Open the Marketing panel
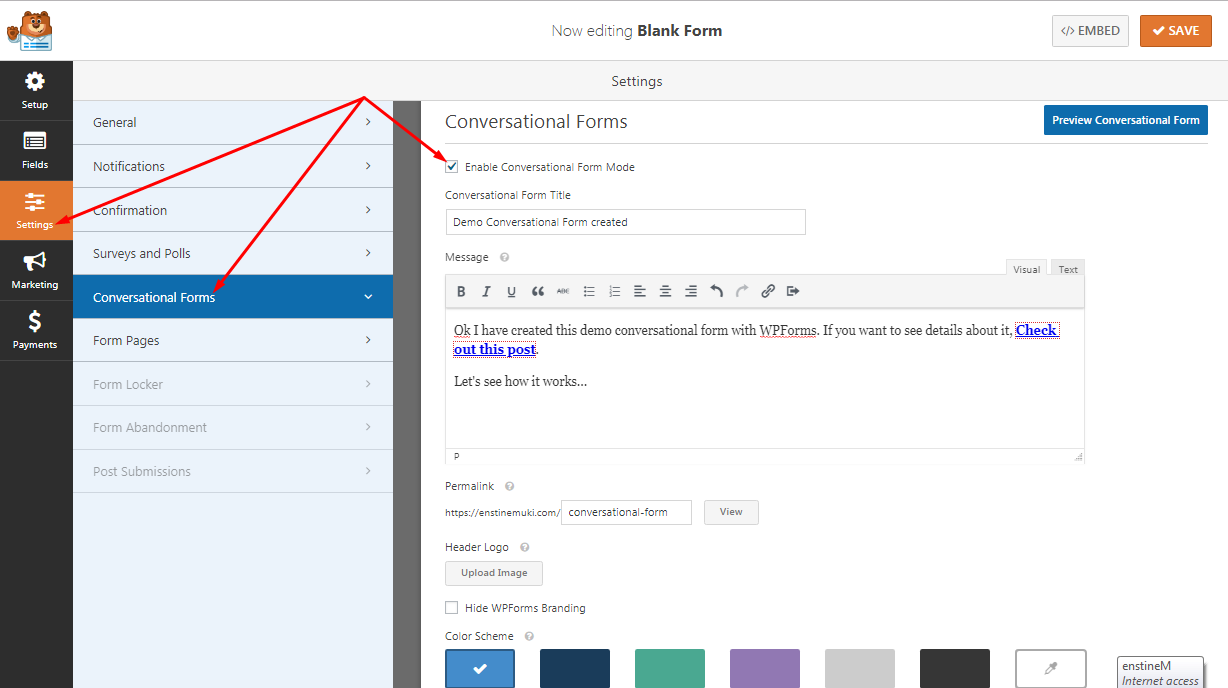The height and width of the screenshot is (688, 1228). 35,270
